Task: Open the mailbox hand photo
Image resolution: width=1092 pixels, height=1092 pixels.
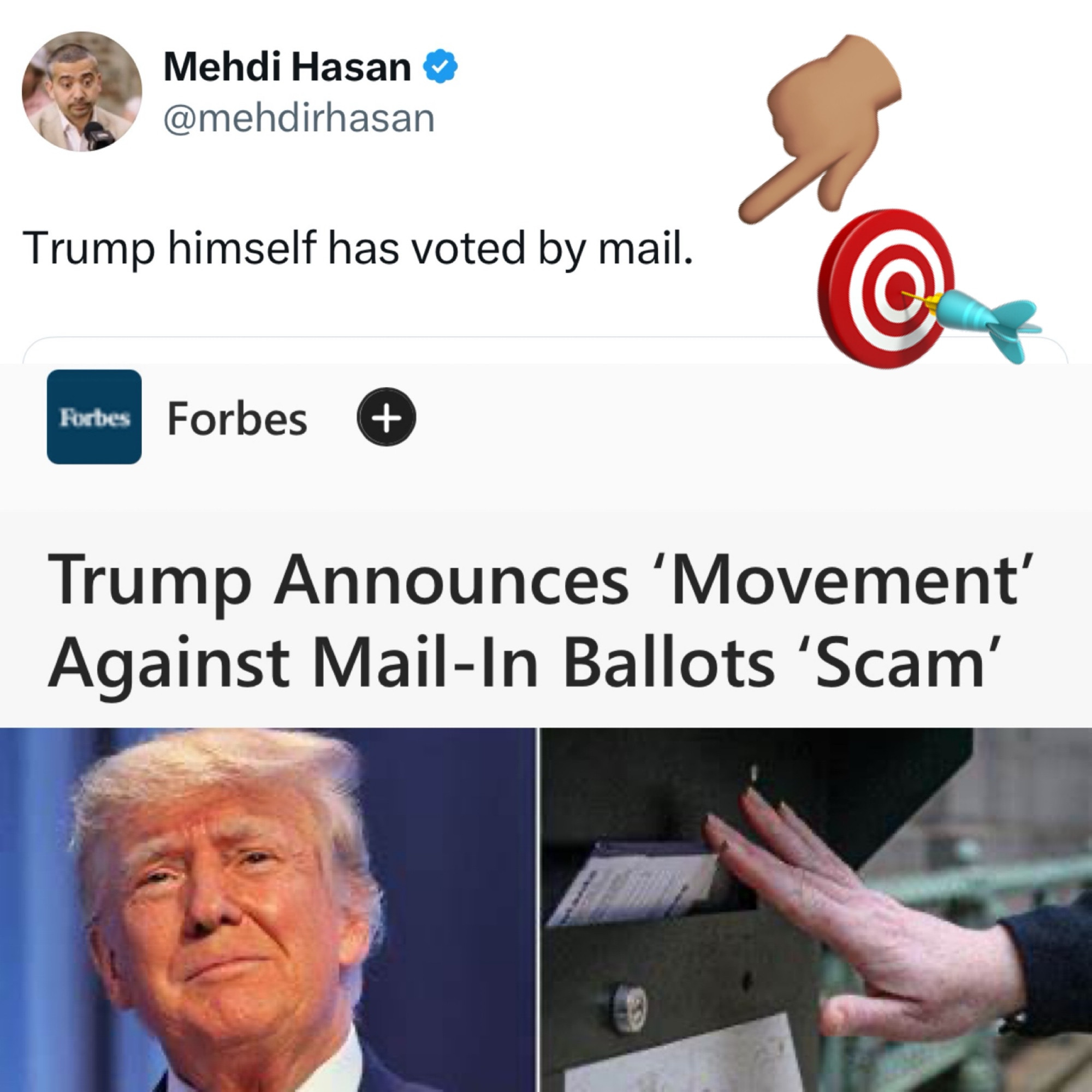Action: pos(816,910)
